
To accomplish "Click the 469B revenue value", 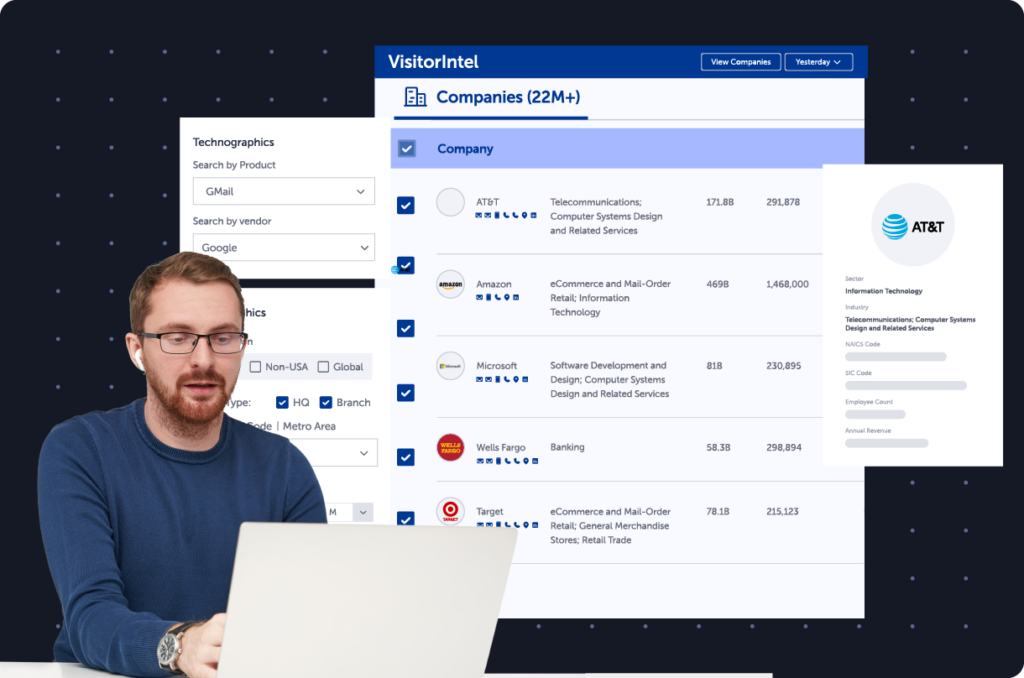I will pyautogui.click(x=717, y=284).
